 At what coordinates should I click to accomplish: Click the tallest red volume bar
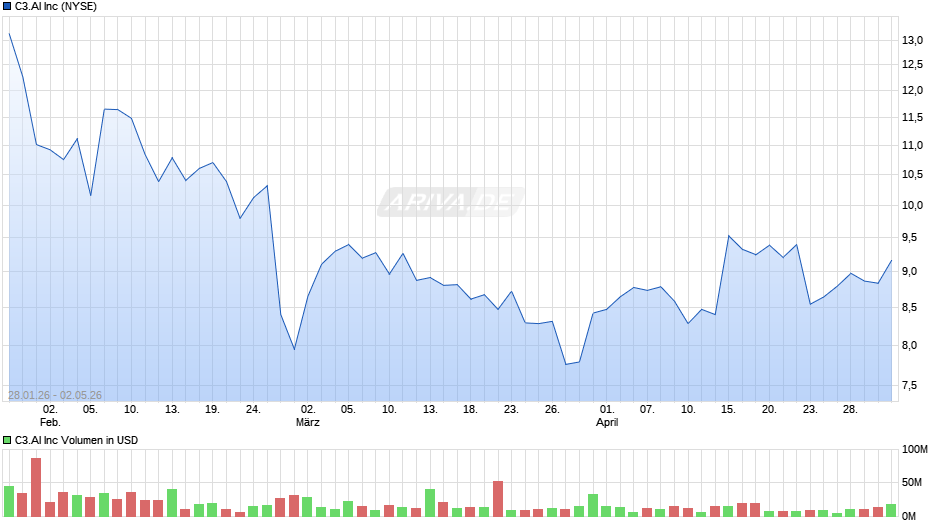tap(36, 487)
